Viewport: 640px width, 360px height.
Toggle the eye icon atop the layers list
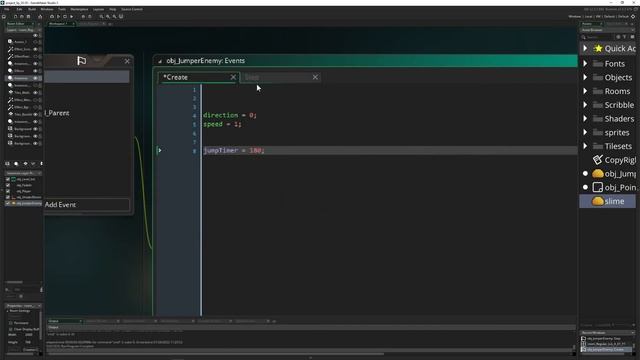click(x=35, y=36)
